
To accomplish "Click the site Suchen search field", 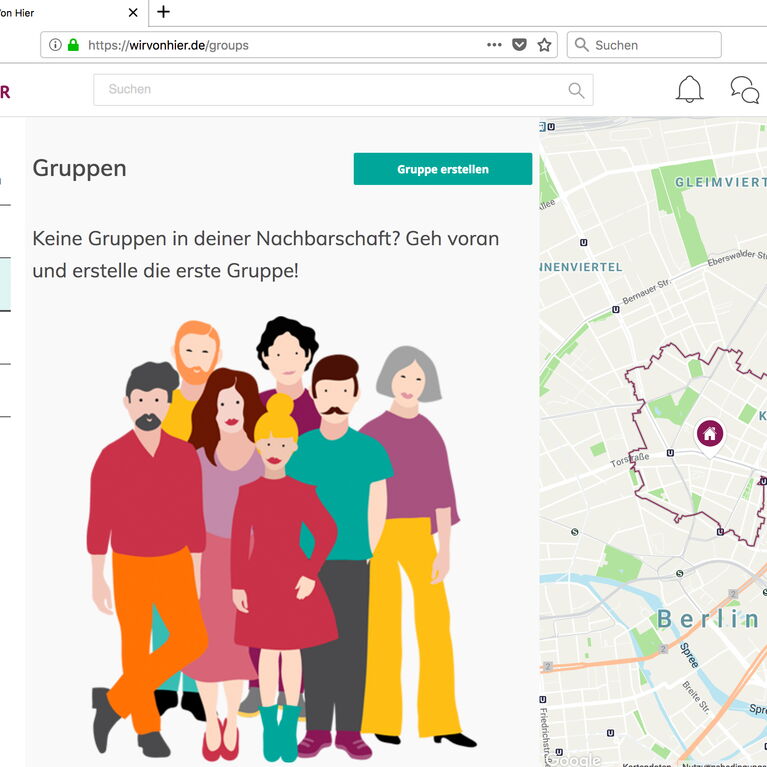I will (342, 90).
